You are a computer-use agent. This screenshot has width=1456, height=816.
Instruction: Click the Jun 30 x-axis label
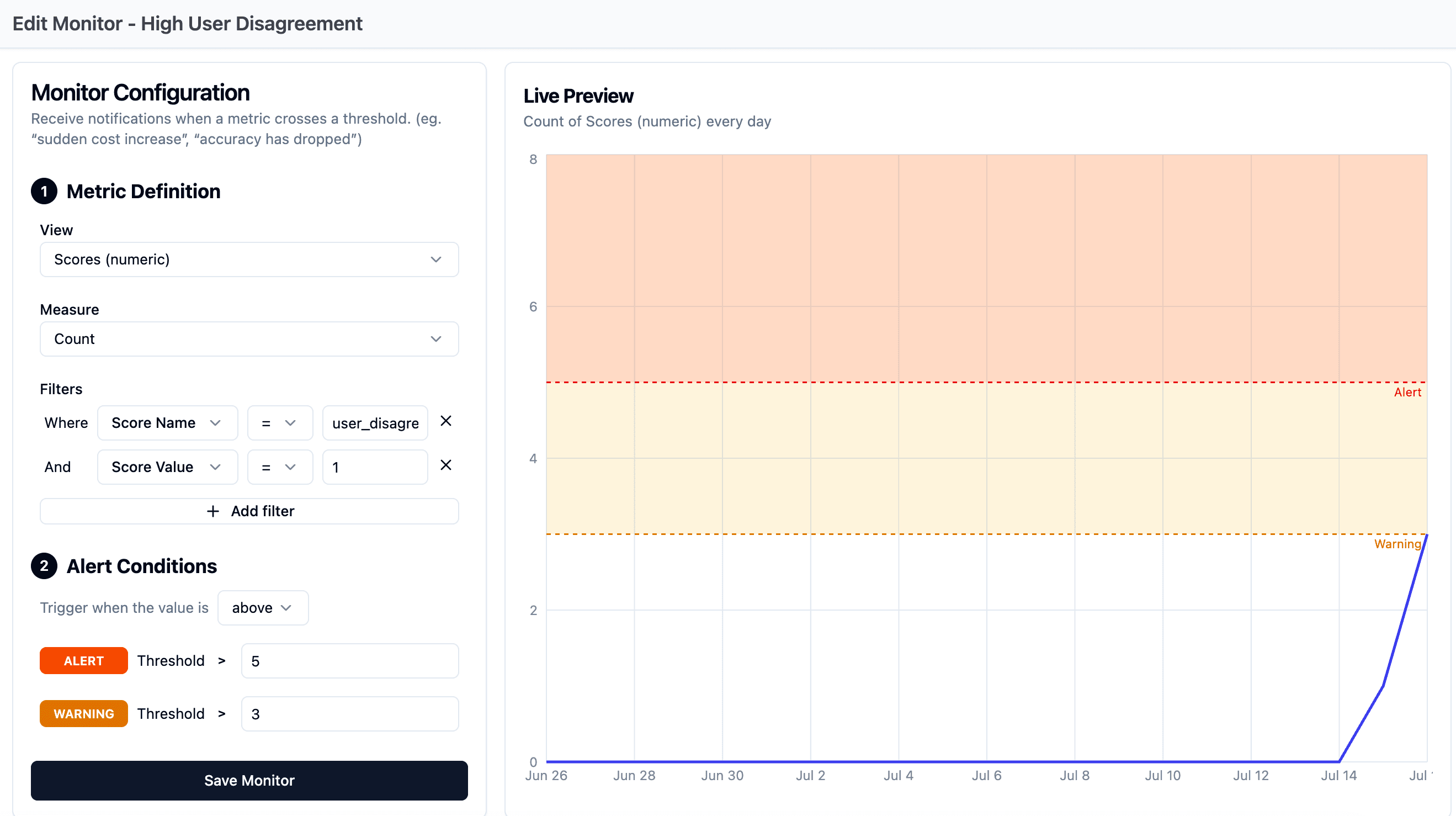722,776
